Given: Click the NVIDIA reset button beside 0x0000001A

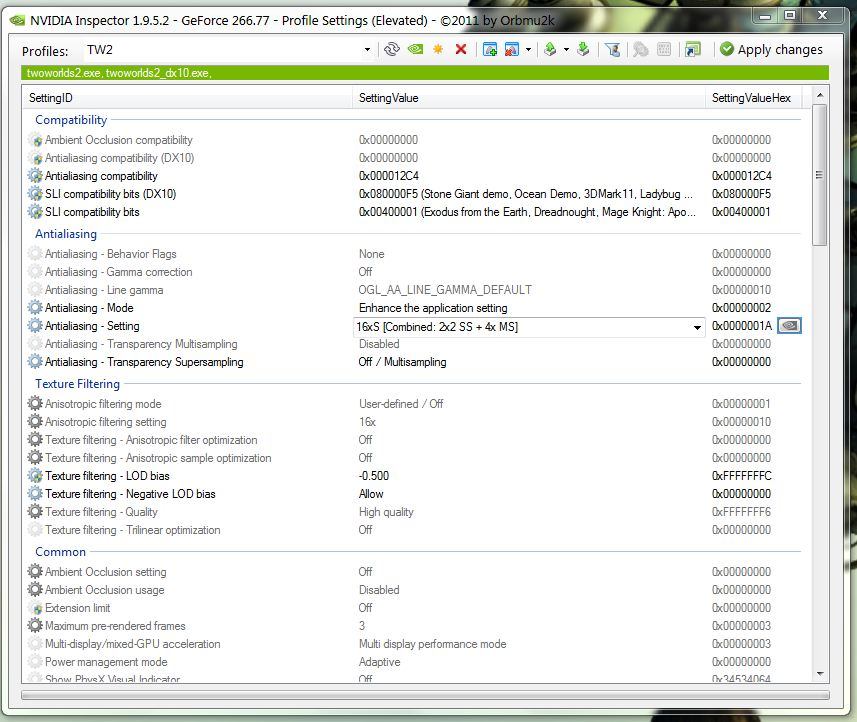Looking at the screenshot, I should pyautogui.click(x=789, y=326).
